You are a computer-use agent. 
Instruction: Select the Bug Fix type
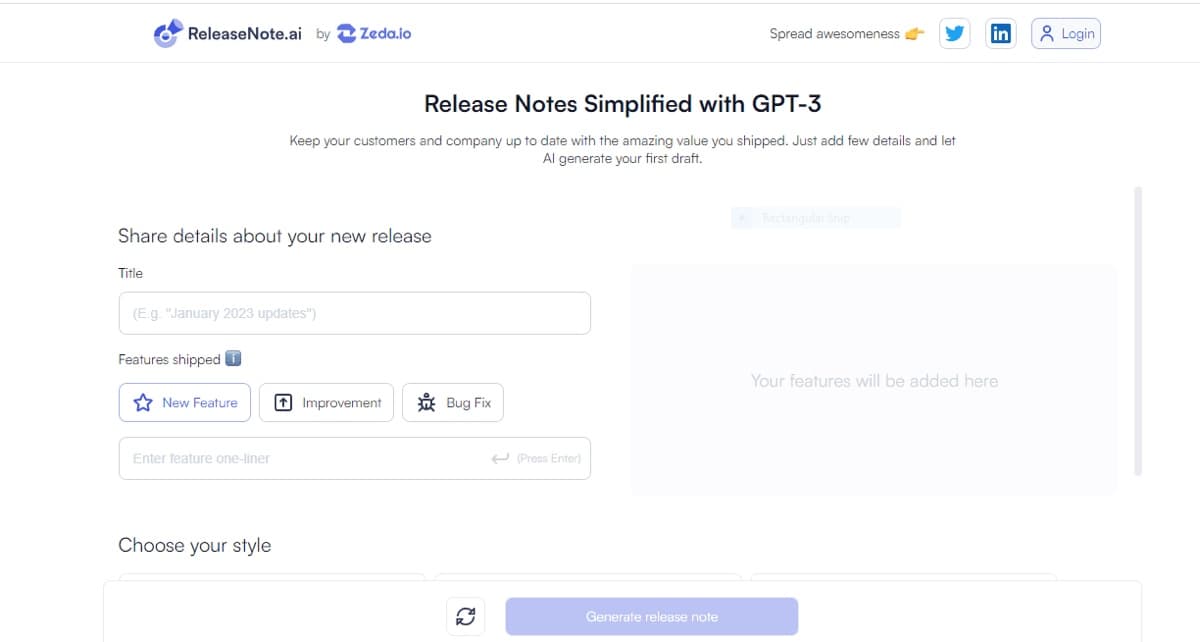point(453,402)
